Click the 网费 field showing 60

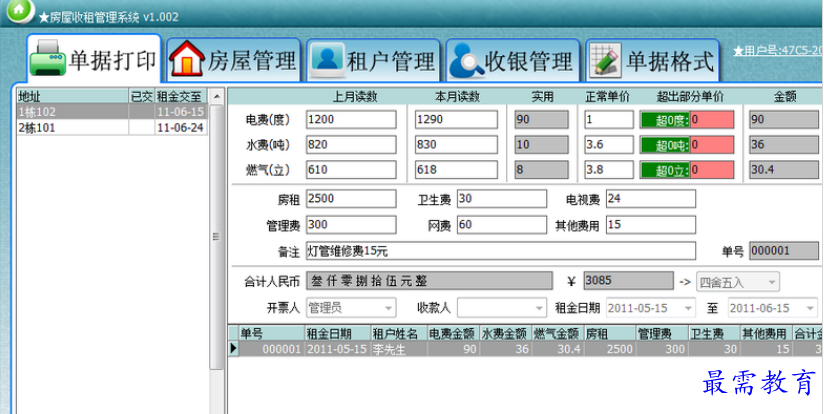pyautogui.click(x=502, y=225)
